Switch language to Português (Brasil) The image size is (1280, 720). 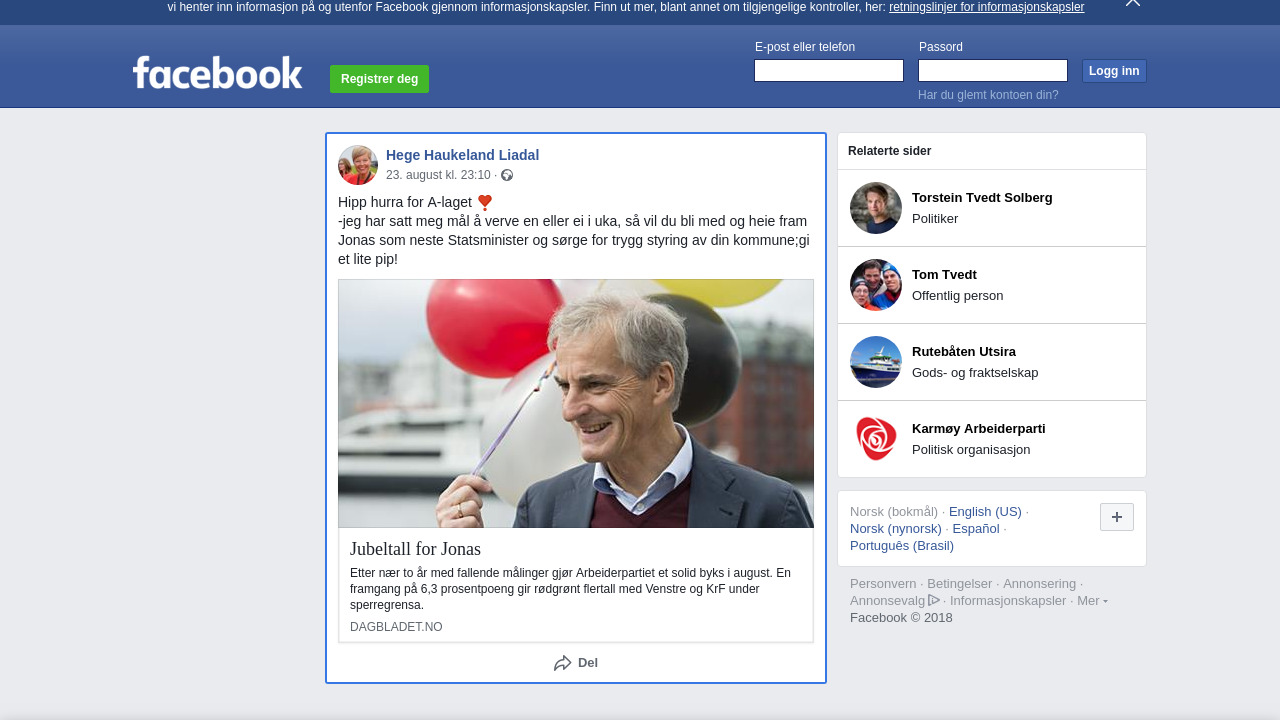tap(902, 546)
